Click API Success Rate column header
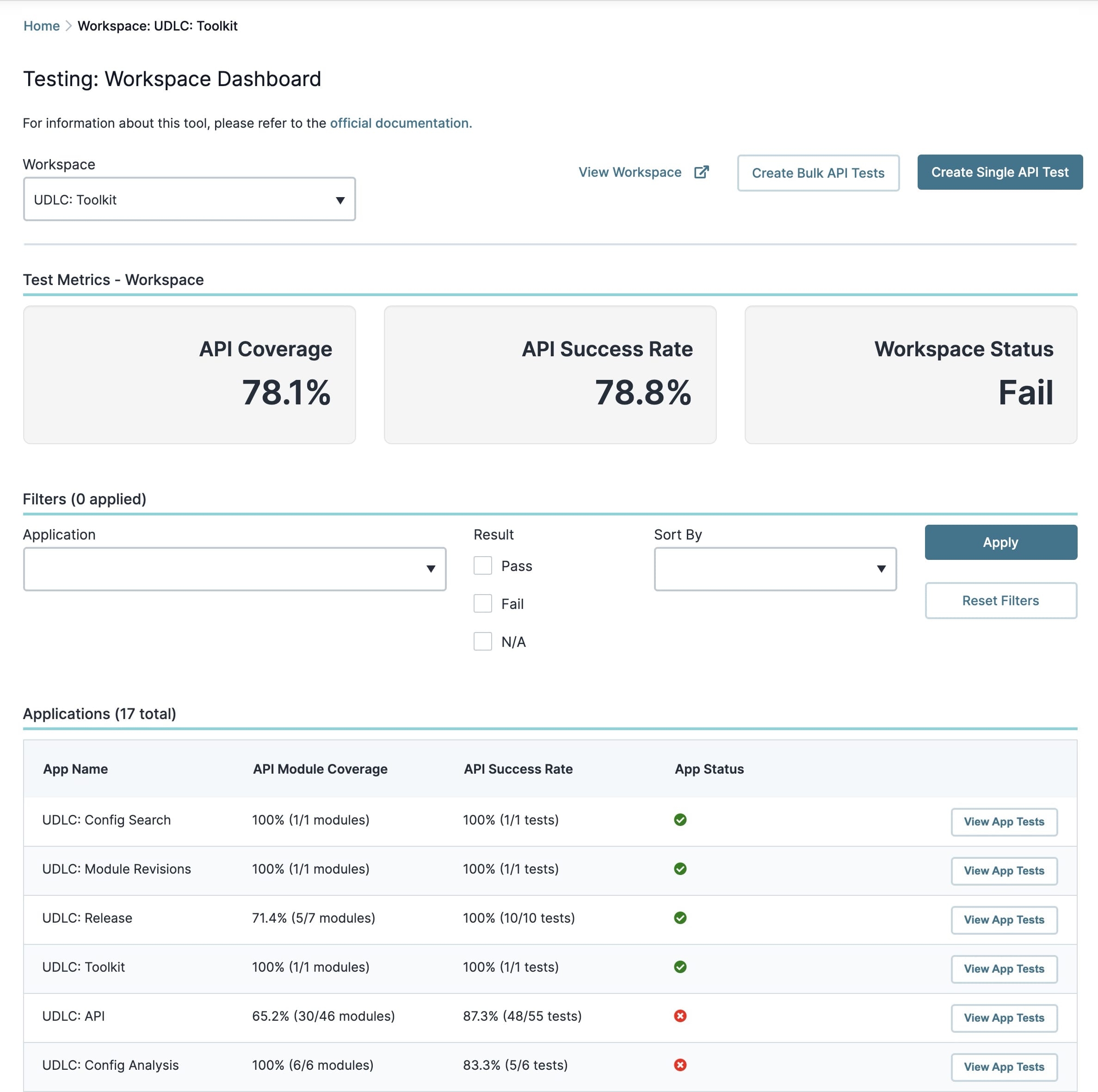Screen dimensions: 1098x1092 pyautogui.click(x=518, y=769)
